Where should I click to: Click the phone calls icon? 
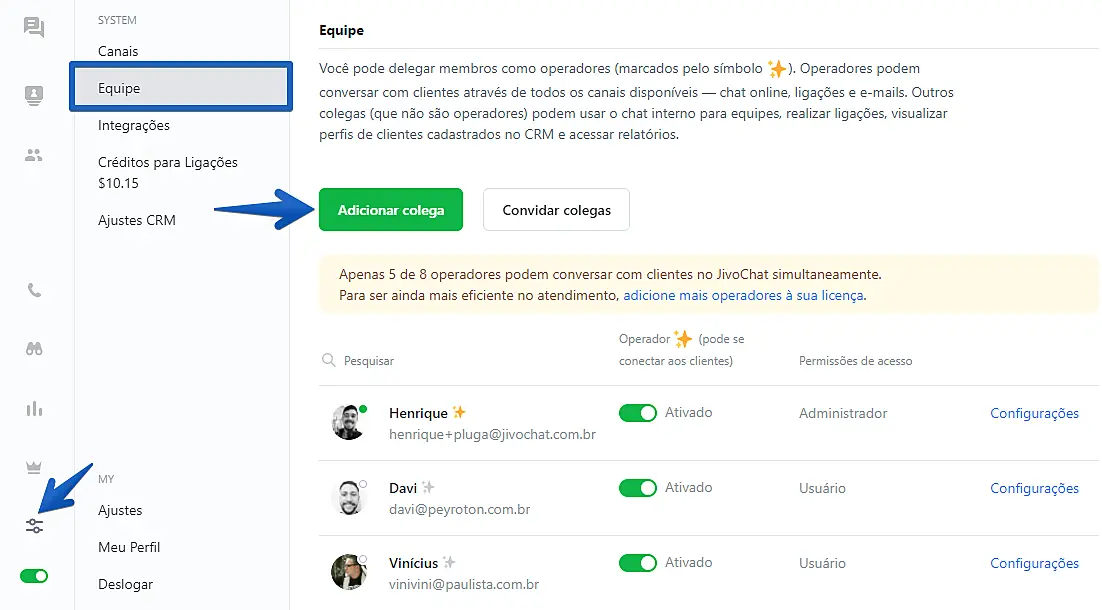pyautogui.click(x=33, y=290)
